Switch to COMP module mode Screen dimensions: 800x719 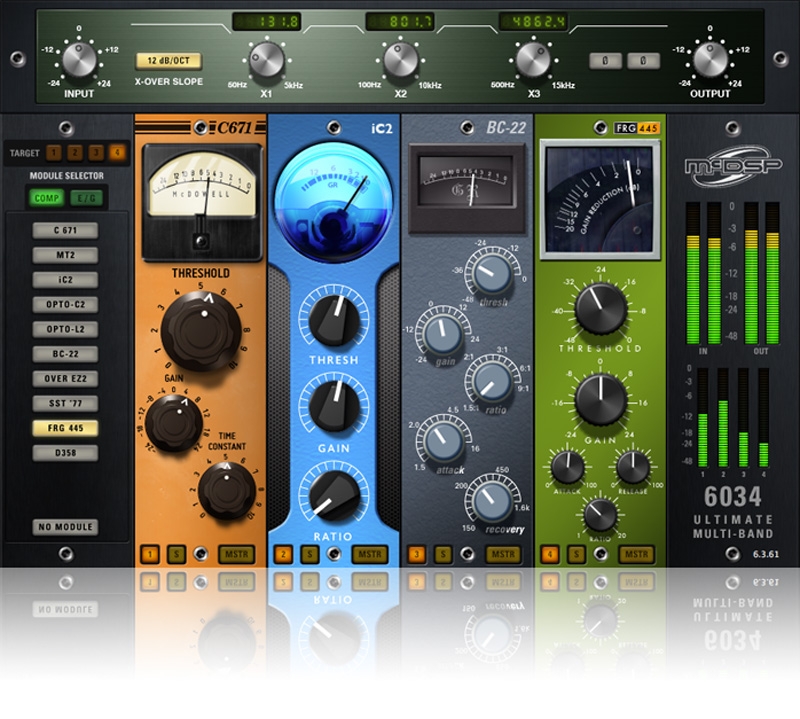(44, 198)
